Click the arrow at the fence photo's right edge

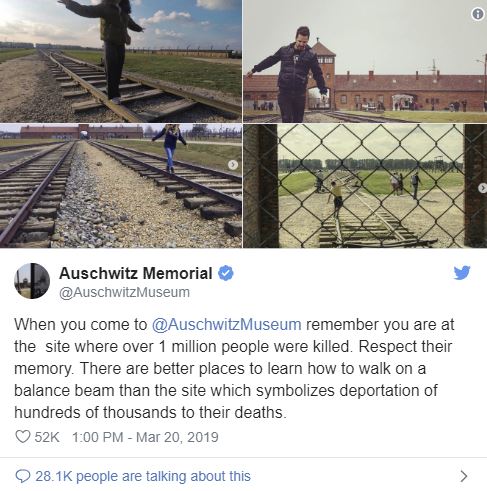click(483, 188)
